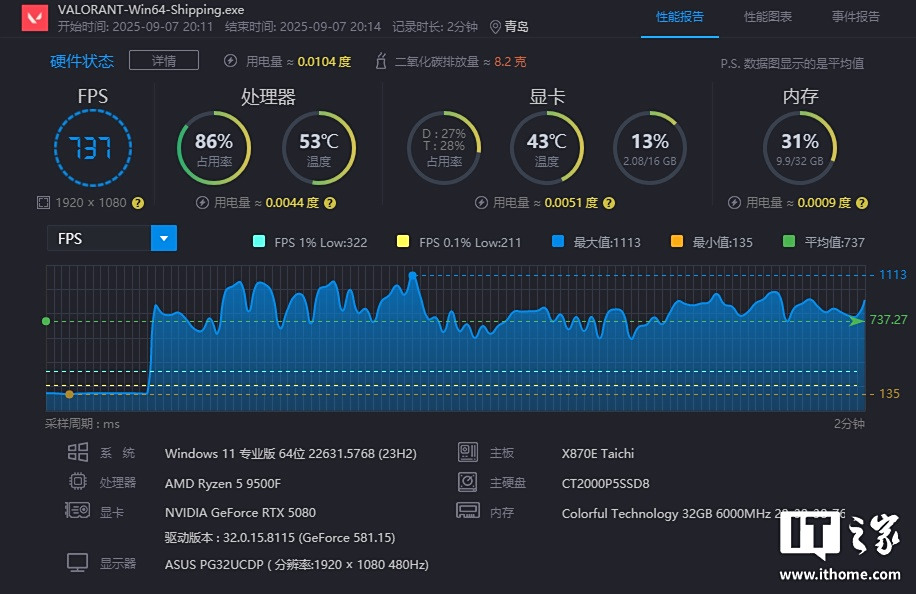The width and height of the screenshot is (916, 594).
Task: Switch to the 事件报告 tab
Action: click(x=856, y=17)
